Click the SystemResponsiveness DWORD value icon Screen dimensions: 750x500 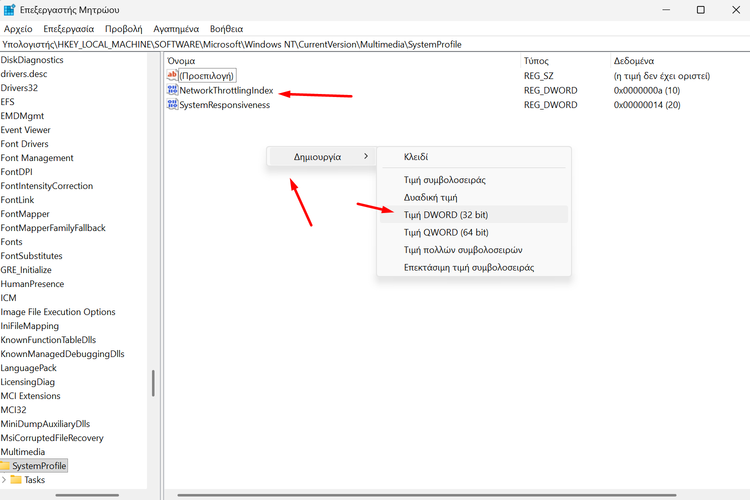[172, 105]
